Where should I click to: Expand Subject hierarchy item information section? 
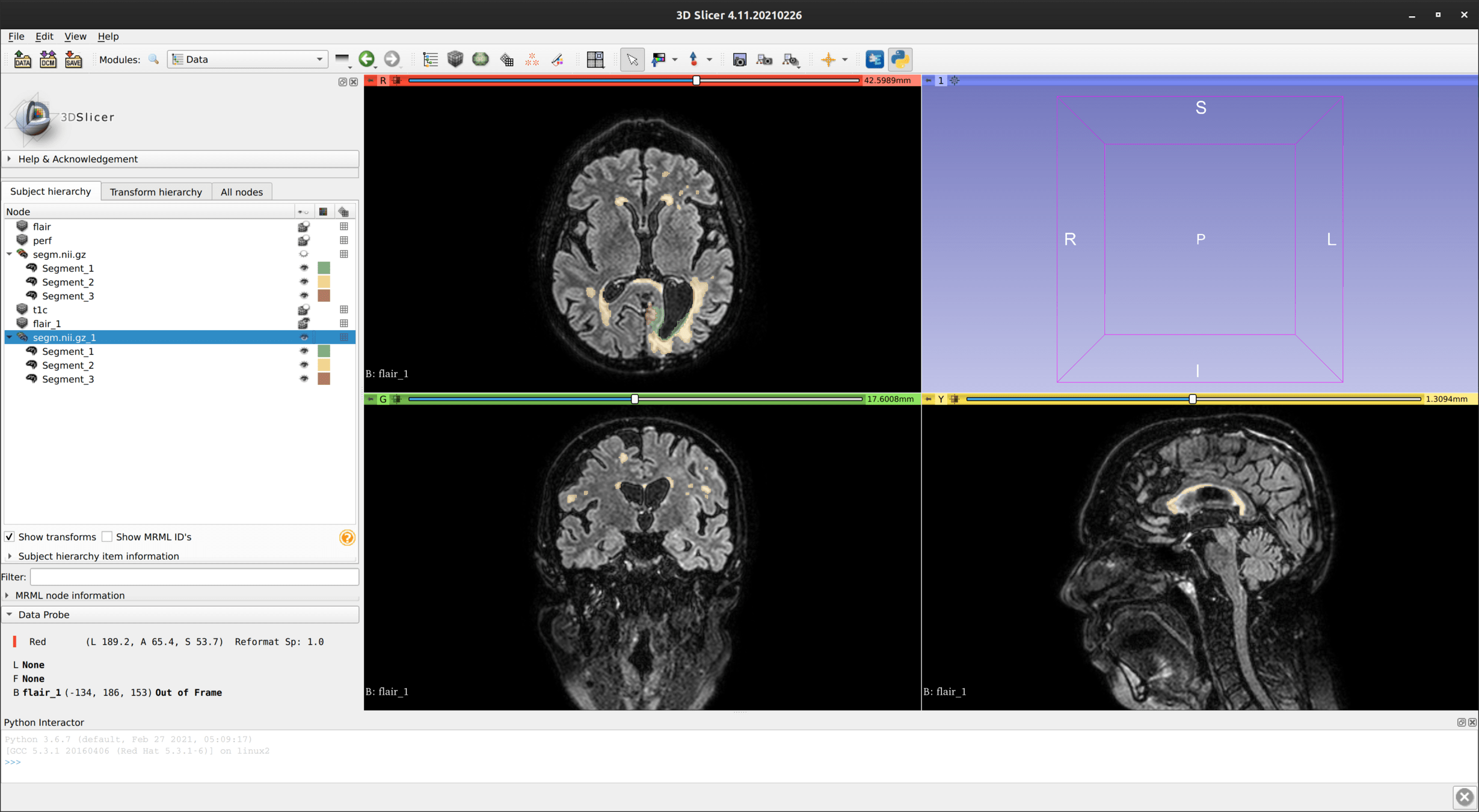point(98,556)
